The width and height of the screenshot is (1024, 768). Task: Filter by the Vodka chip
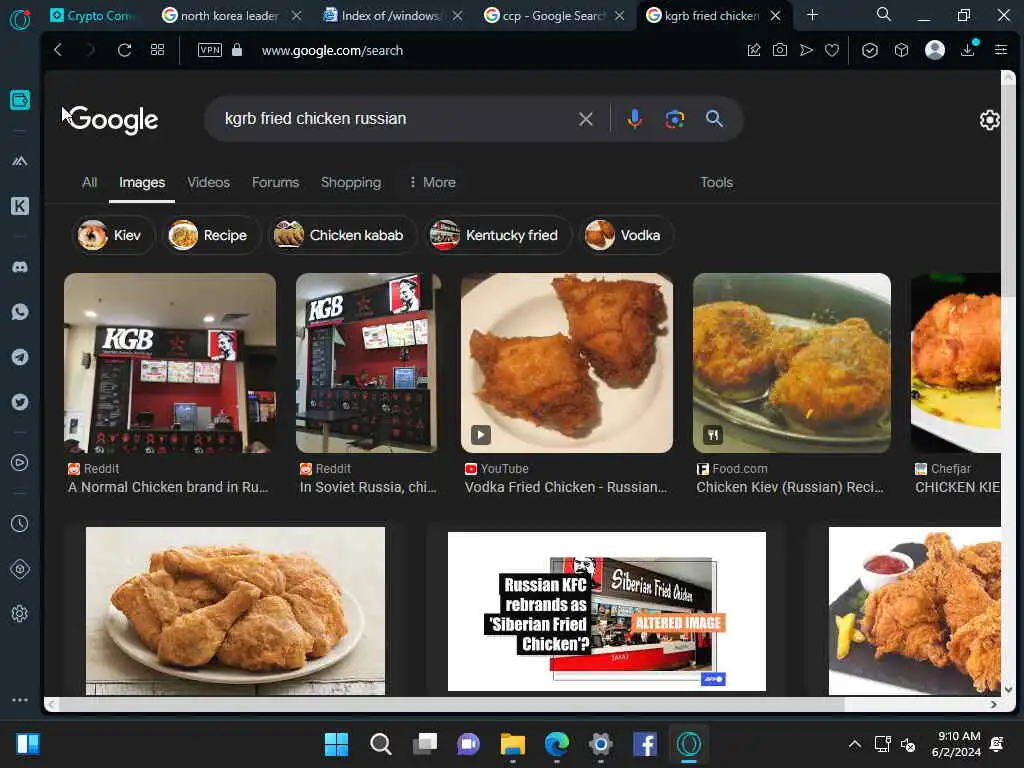click(x=626, y=235)
